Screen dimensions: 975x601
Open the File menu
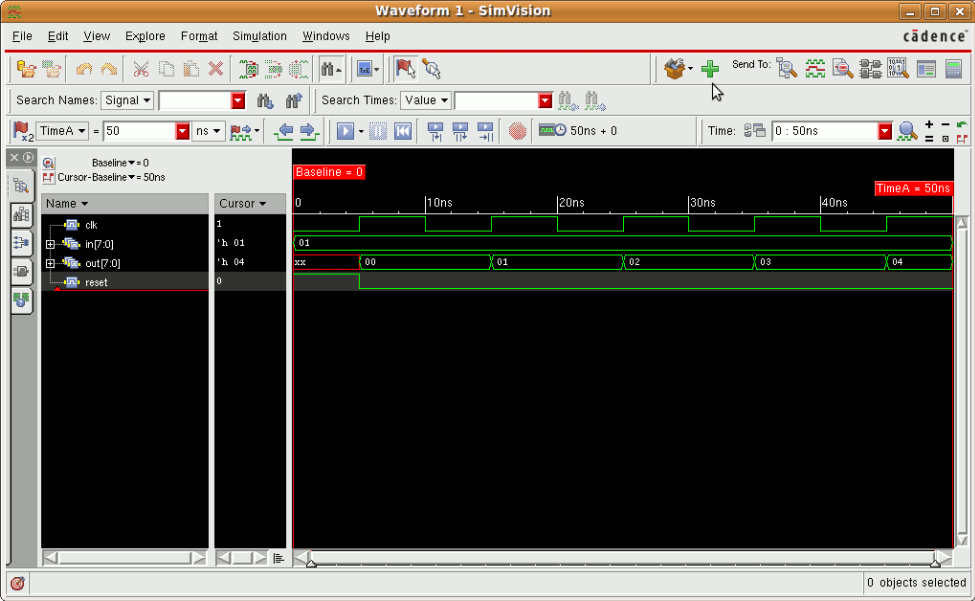[22, 36]
